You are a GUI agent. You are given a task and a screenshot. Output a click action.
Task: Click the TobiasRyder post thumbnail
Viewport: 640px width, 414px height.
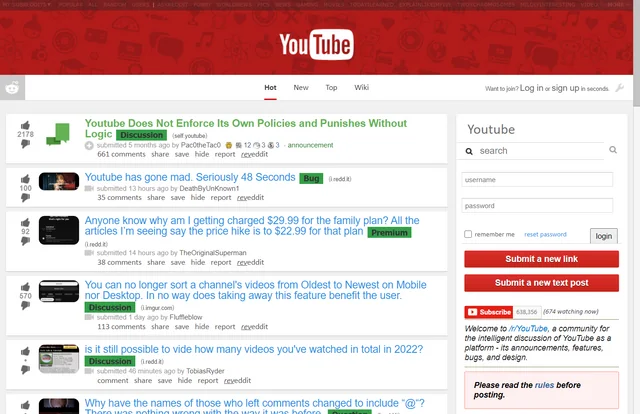59,358
